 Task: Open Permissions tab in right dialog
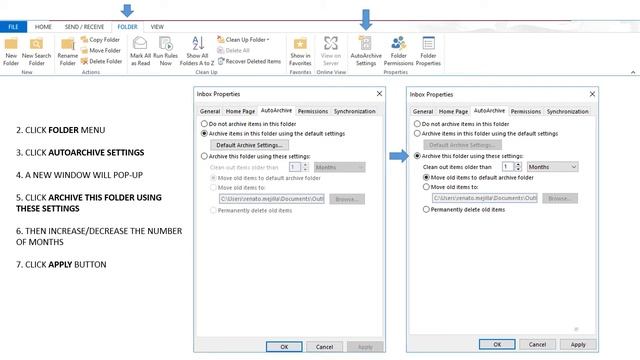[526, 111]
